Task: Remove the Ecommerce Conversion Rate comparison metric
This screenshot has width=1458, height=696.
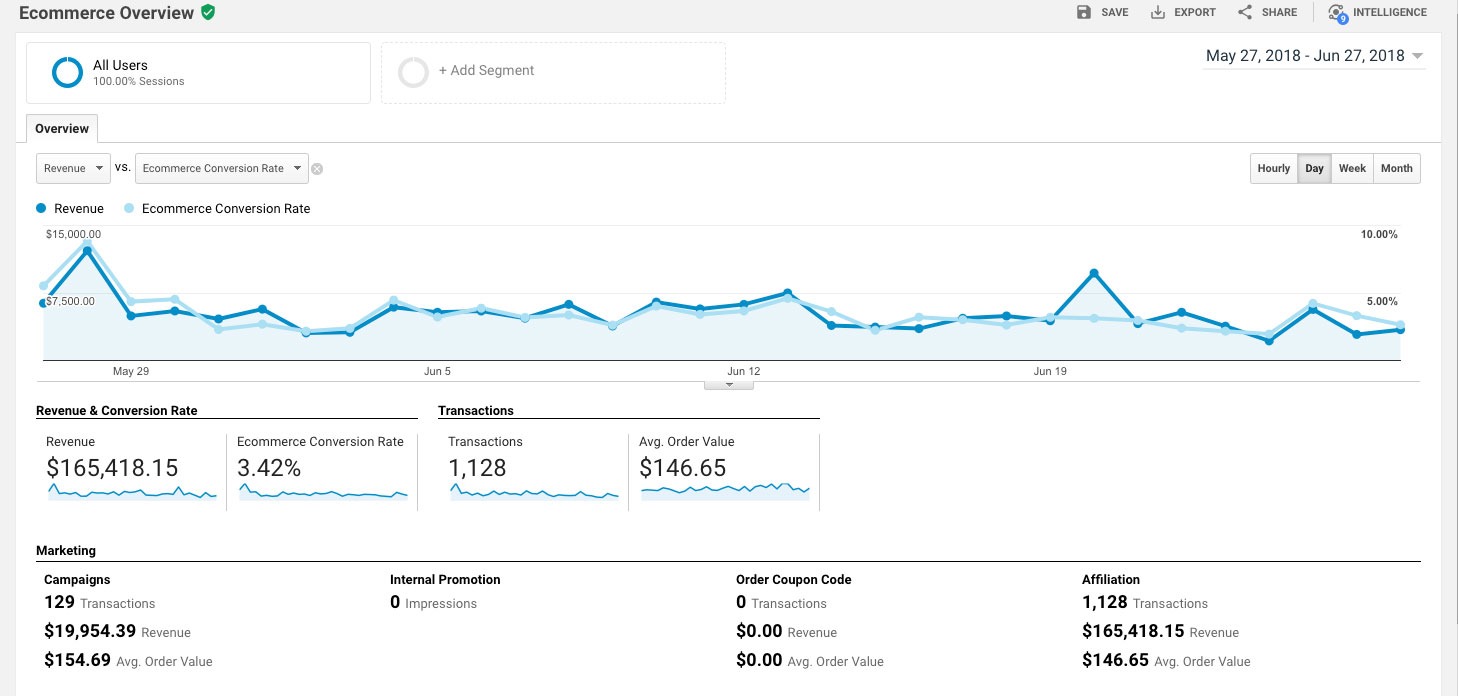Action: click(x=317, y=169)
